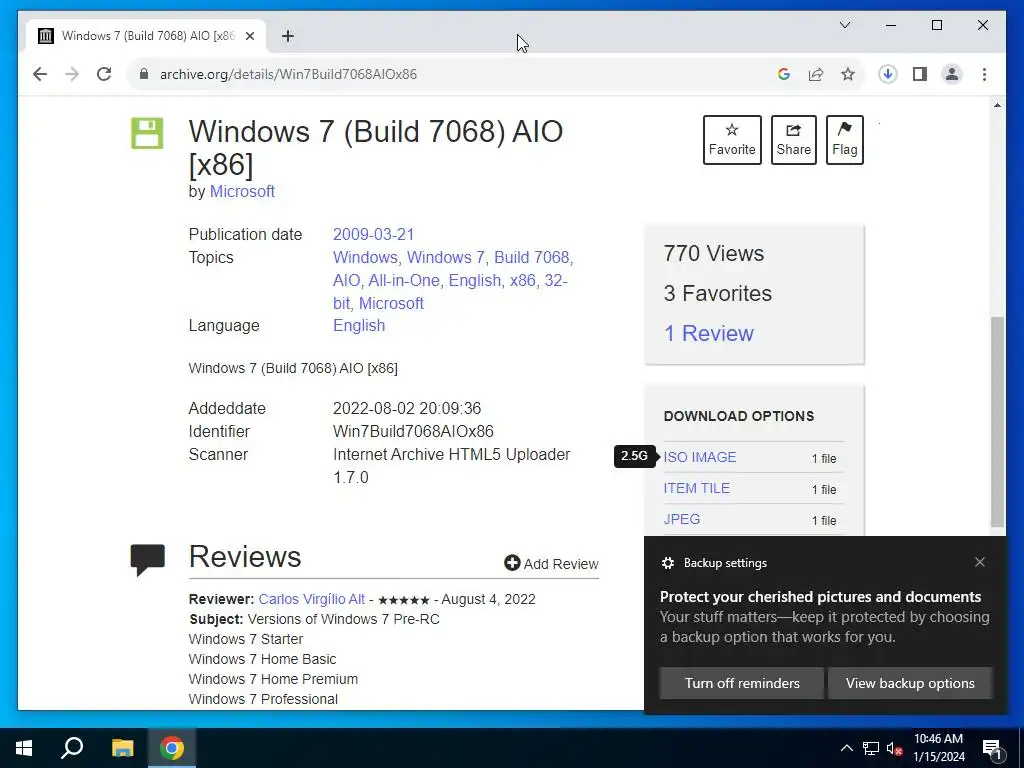The height and width of the screenshot is (768, 1024).
Task: Click the 770 Views text
Action: click(713, 253)
